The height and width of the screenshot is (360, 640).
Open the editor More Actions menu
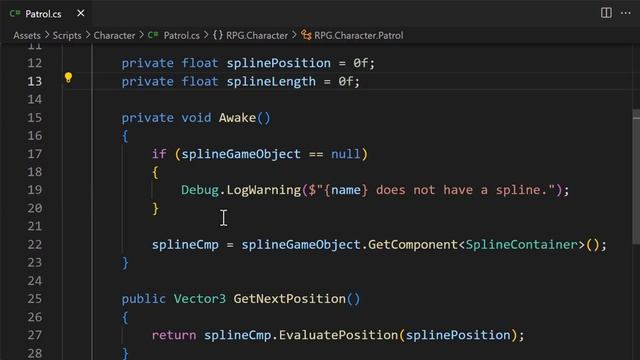[x=626, y=13]
